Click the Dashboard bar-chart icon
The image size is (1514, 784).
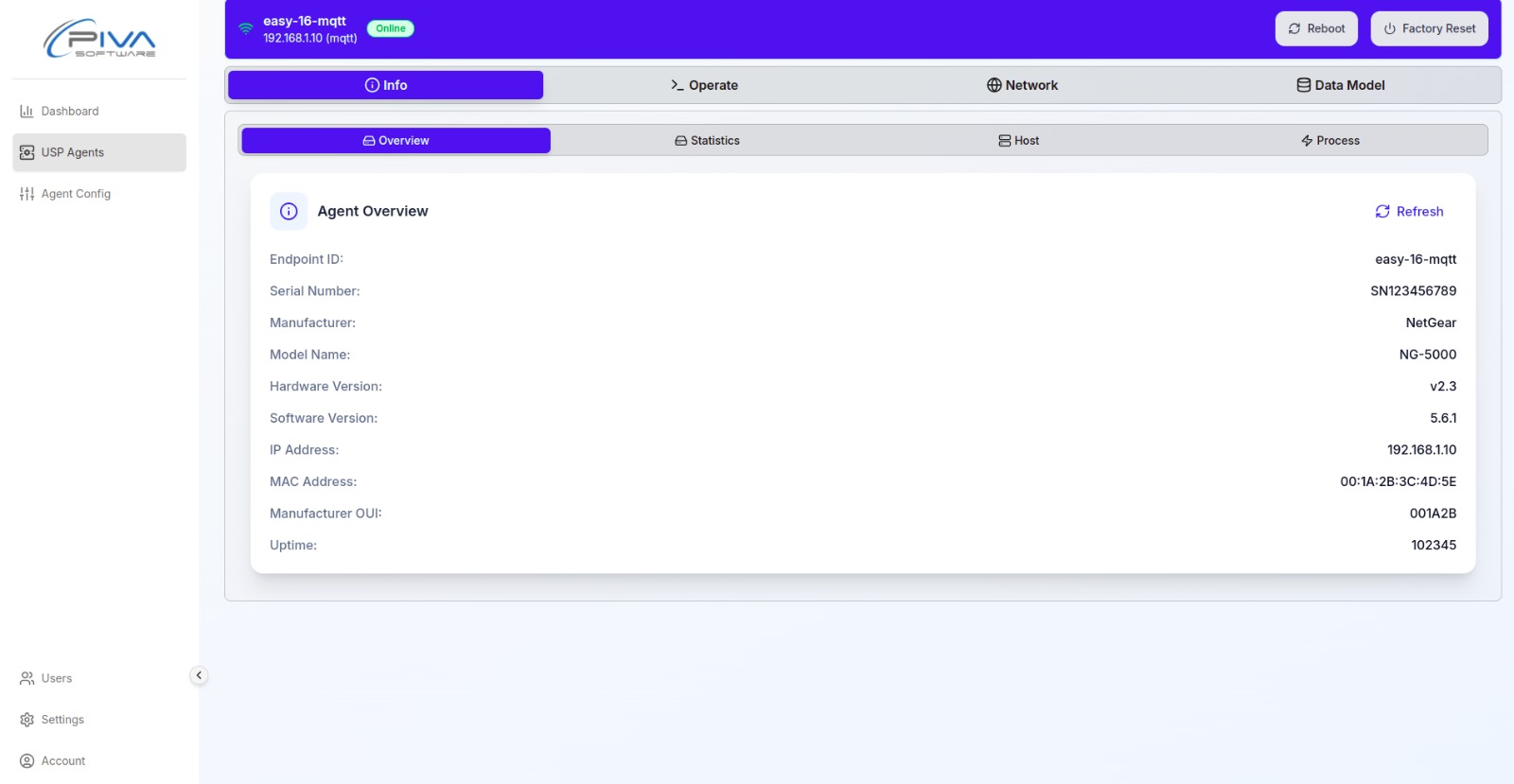26,112
